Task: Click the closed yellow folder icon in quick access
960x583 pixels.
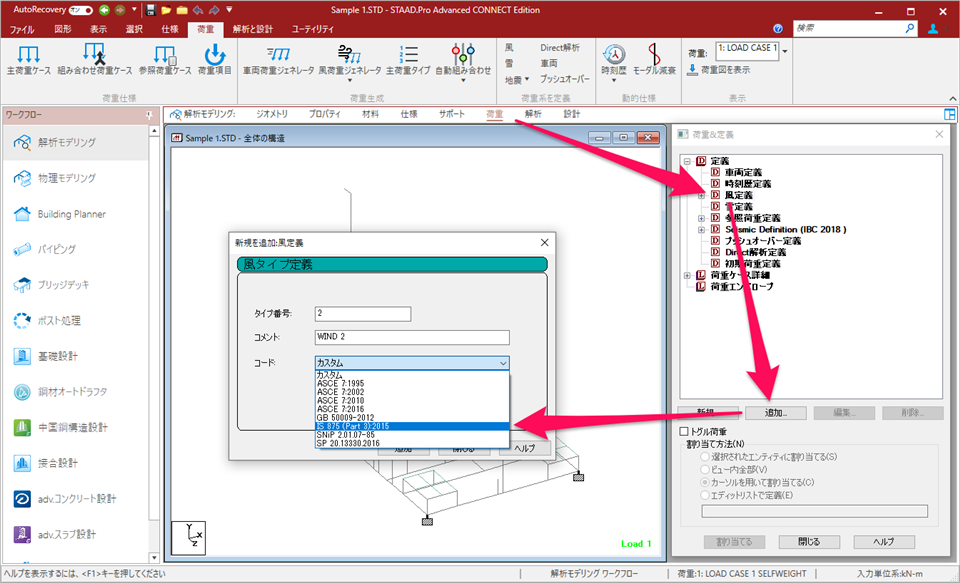Action: 182,10
